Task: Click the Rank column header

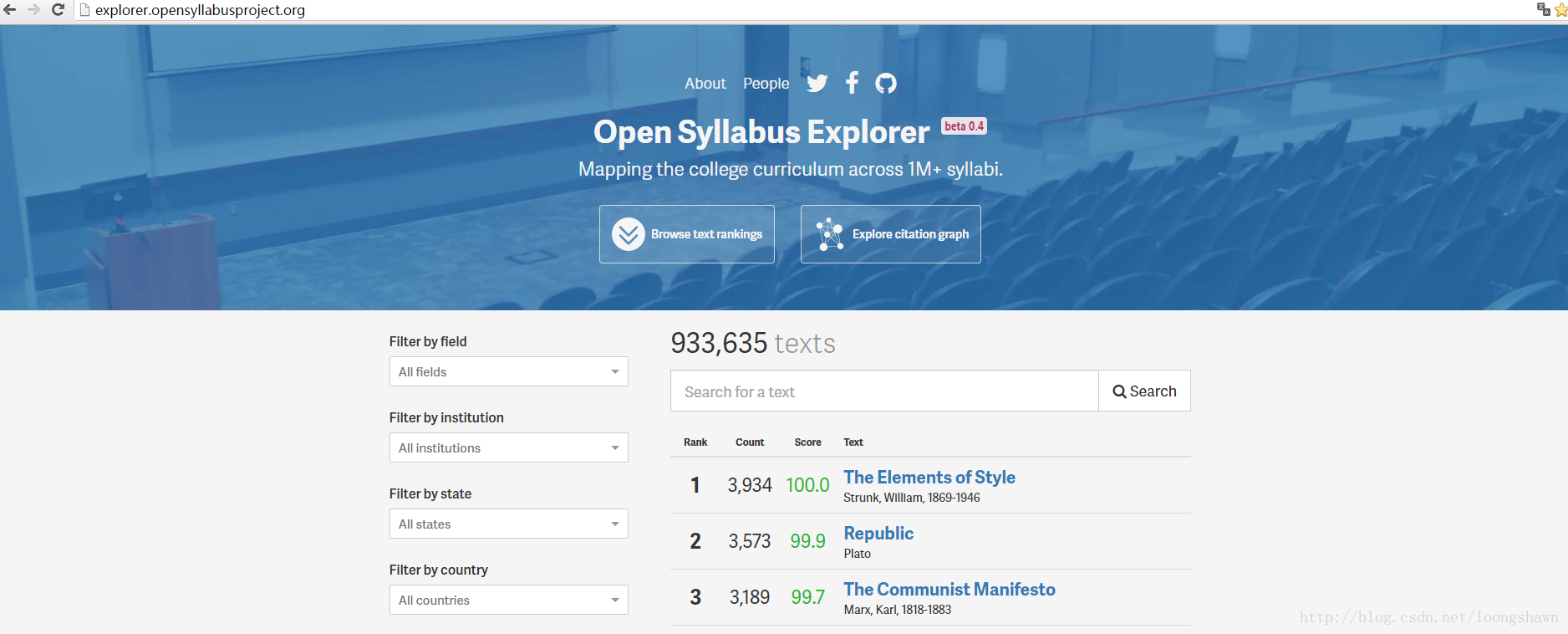Action: coord(695,442)
